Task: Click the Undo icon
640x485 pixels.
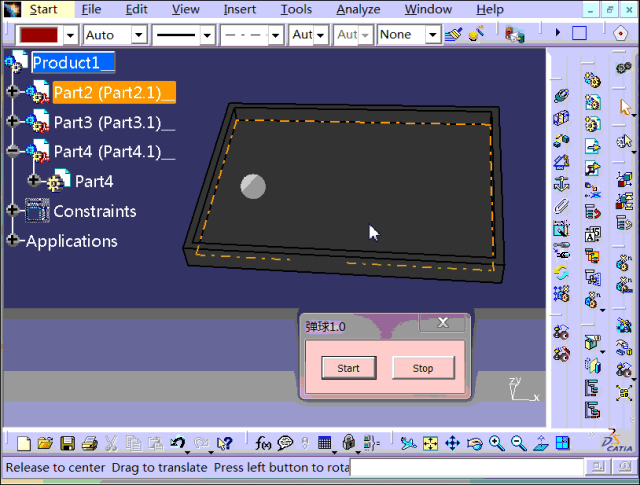Action: (x=177, y=443)
